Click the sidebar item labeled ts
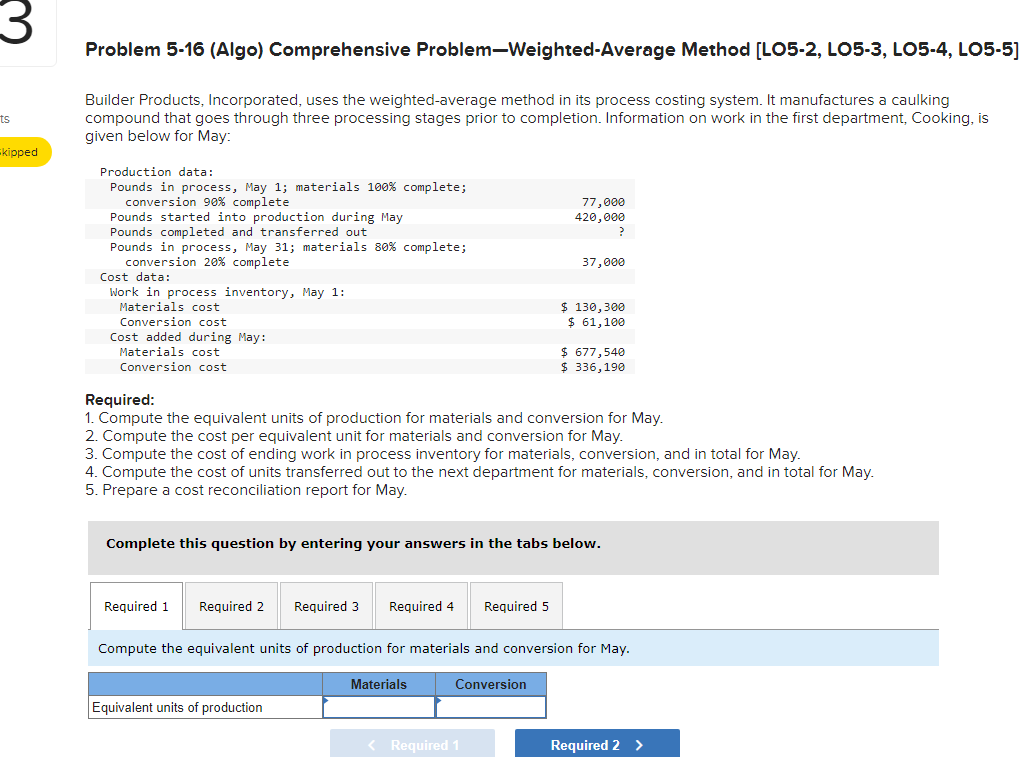This screenshot has width=1032, height=757. [x=6, y=119]
